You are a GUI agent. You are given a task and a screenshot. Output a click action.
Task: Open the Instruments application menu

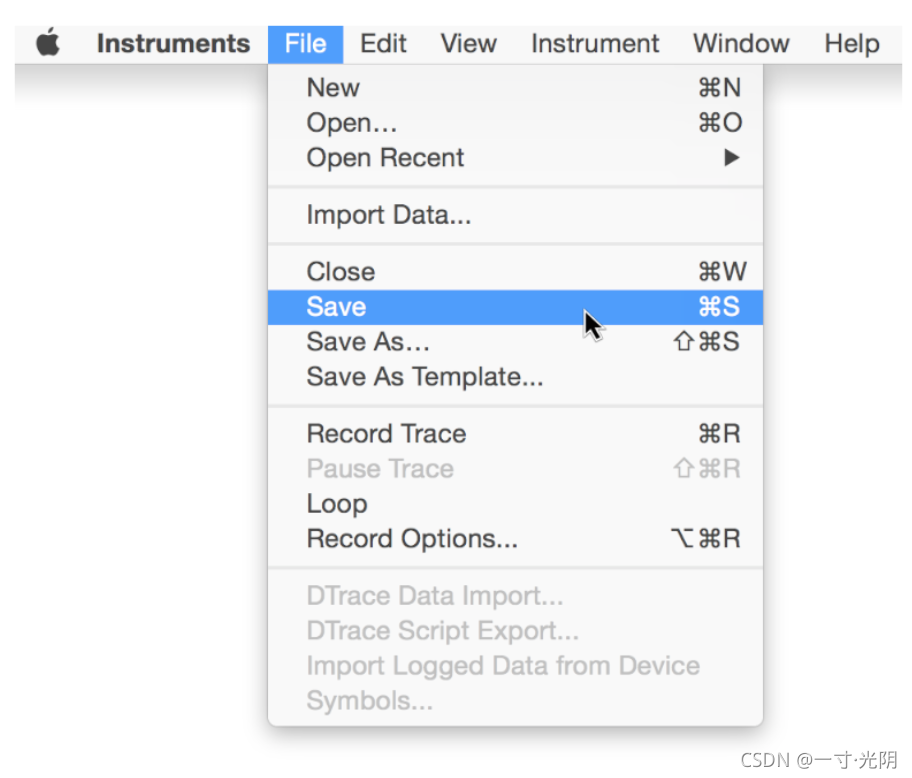[x=173, y=44]
